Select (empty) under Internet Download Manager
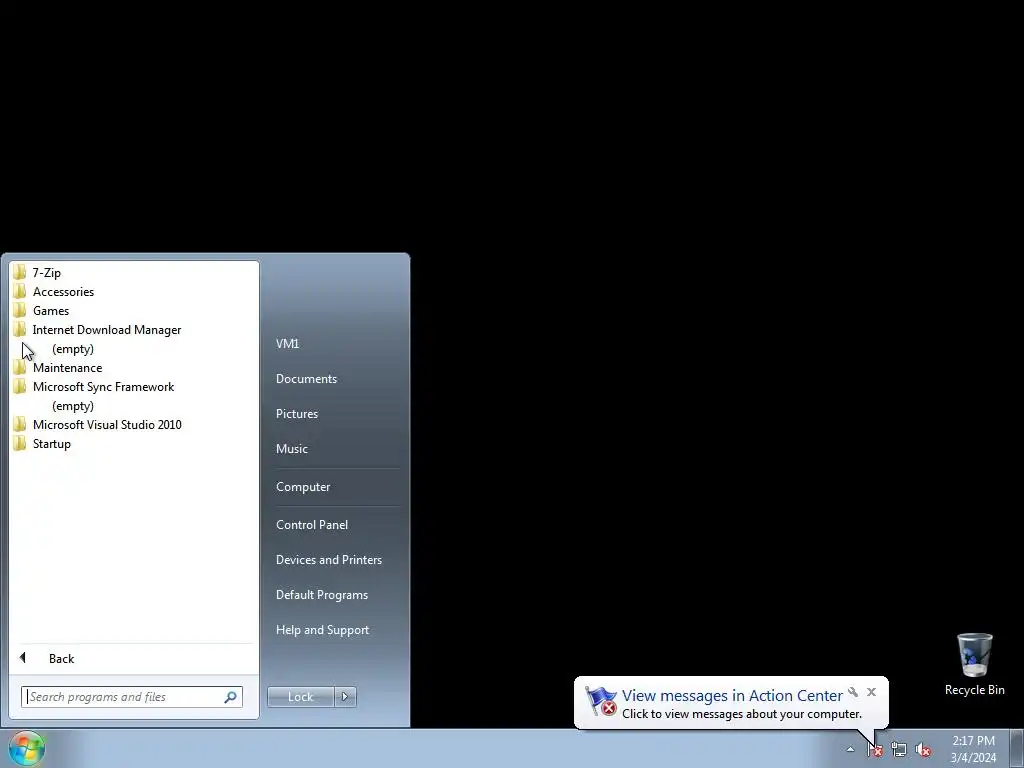 72,349
